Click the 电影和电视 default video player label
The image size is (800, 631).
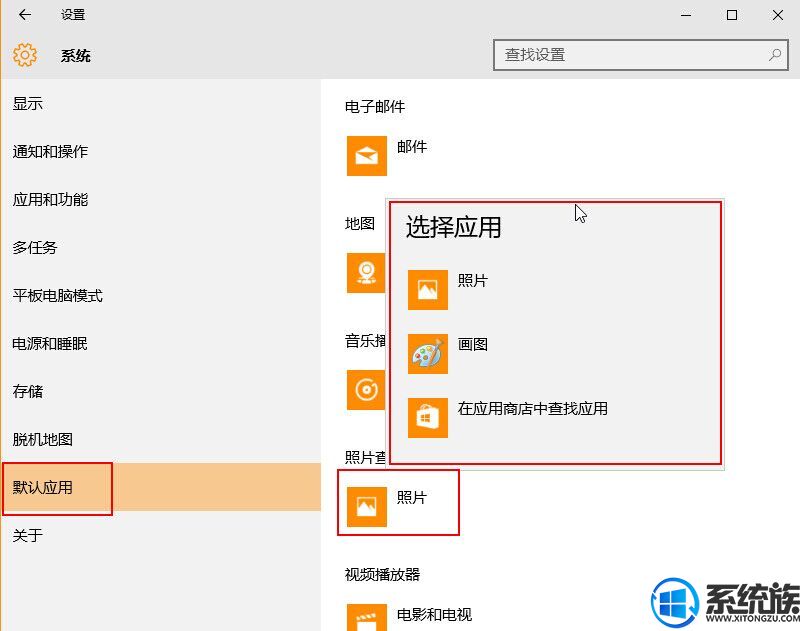[x=434, y=615]
